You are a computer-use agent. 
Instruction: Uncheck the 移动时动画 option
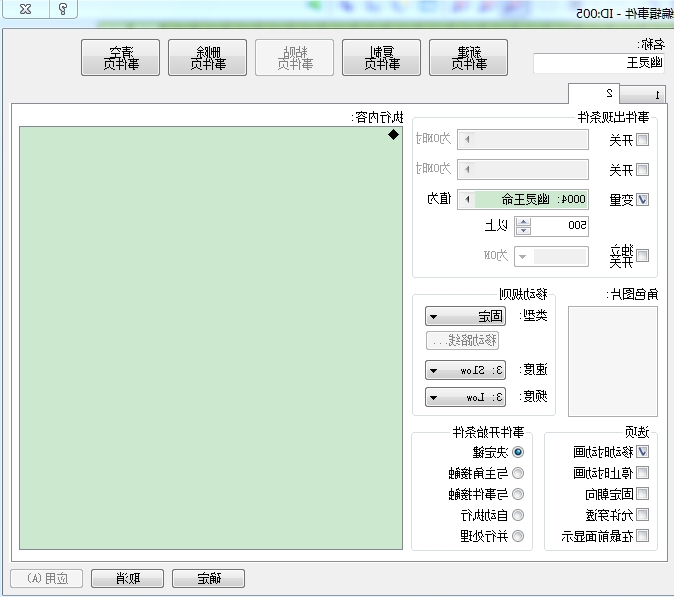click(642, 452)
